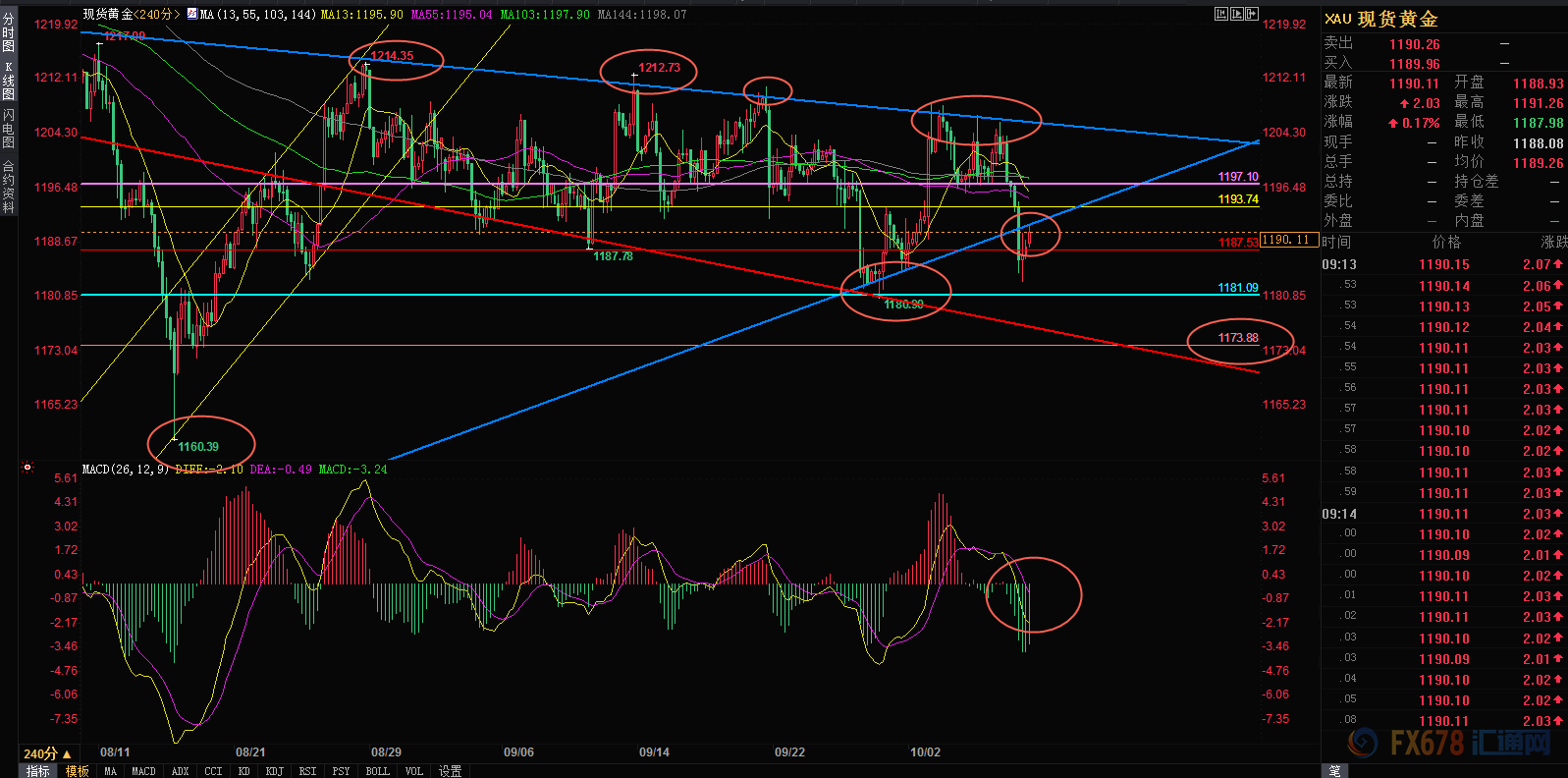Click the 1173.88 price label

1238,338
